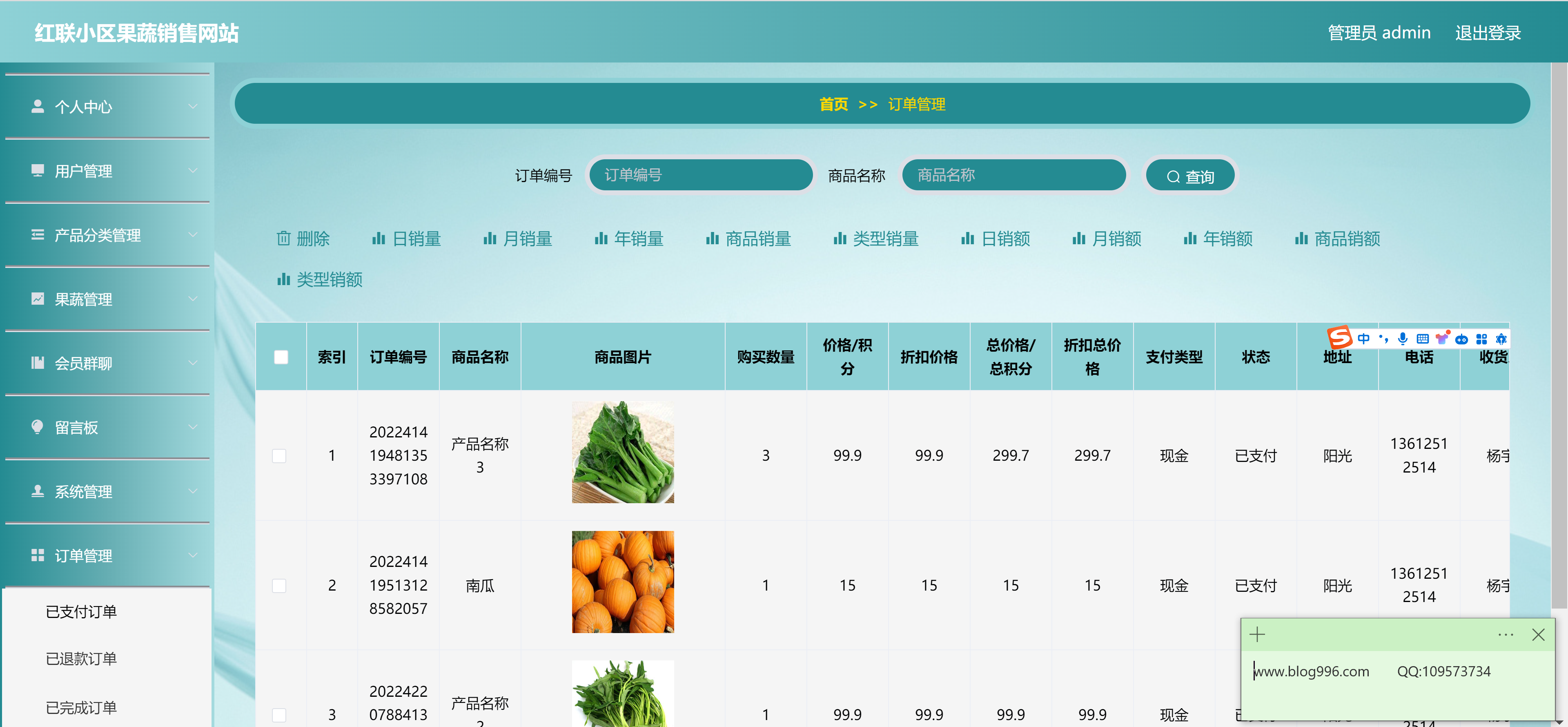The image size is (1568, 727).
Task: Toggle the select-all checkbox in table header
Action: coord(281,357)
